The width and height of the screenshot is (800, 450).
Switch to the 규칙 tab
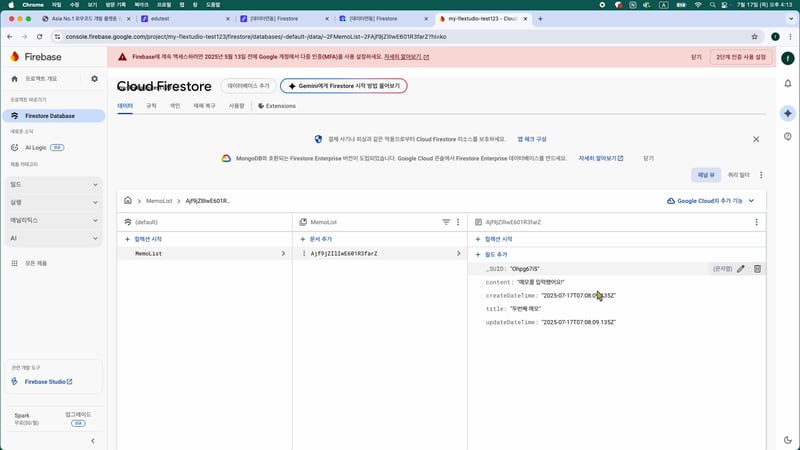pyautogui.click(x=151, y=105)
